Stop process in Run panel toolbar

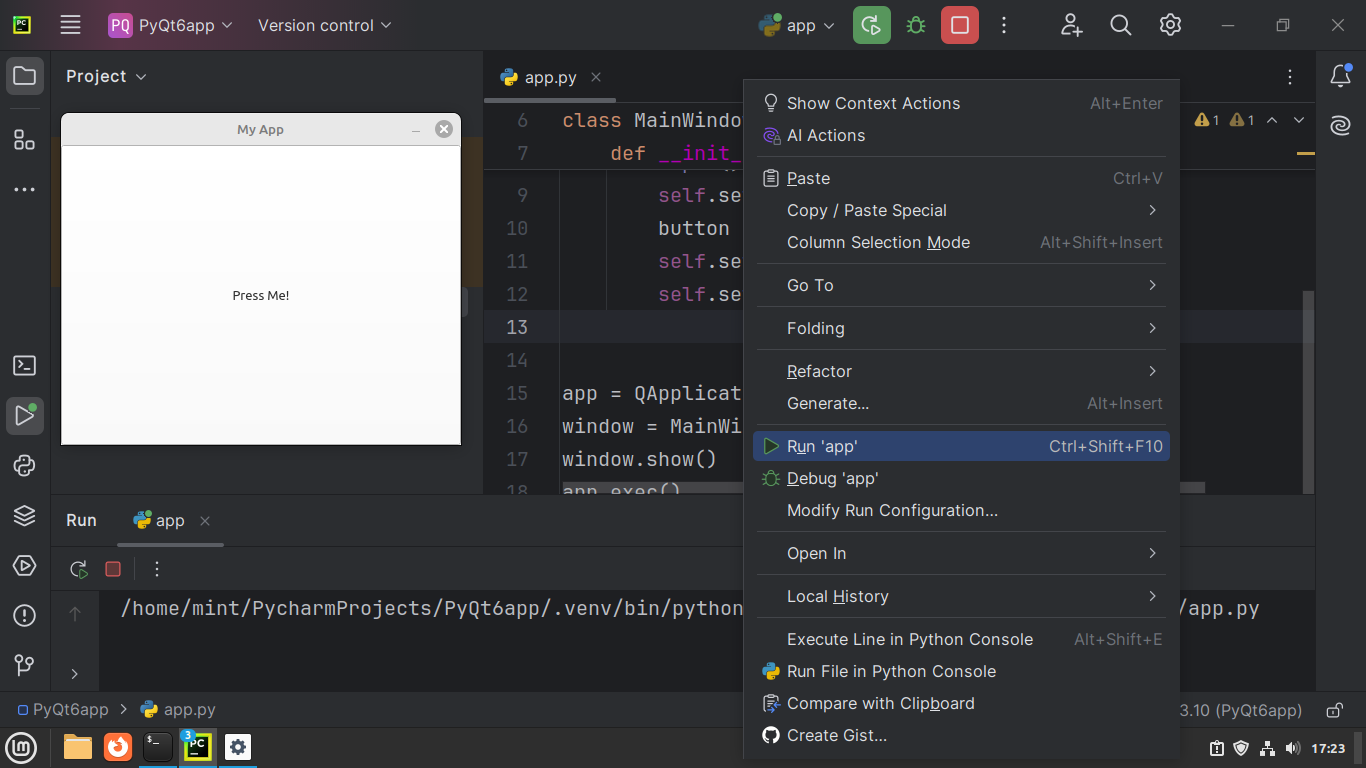click(x=113, y=569)
